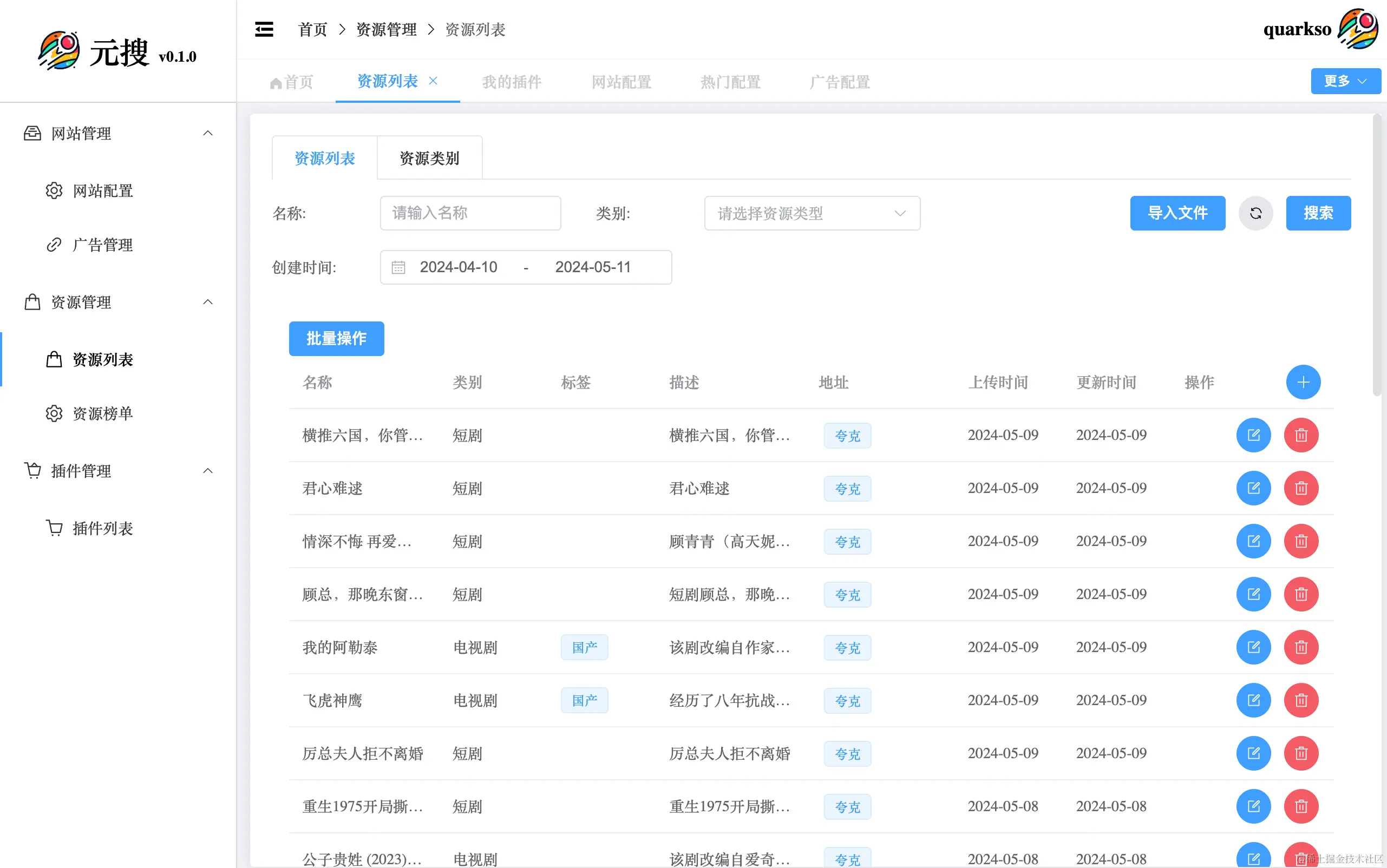Delete the 厉总夫人拒不离婚 row
Viewport: 1387px width, 868px height.
click(x=1301, y=753)
